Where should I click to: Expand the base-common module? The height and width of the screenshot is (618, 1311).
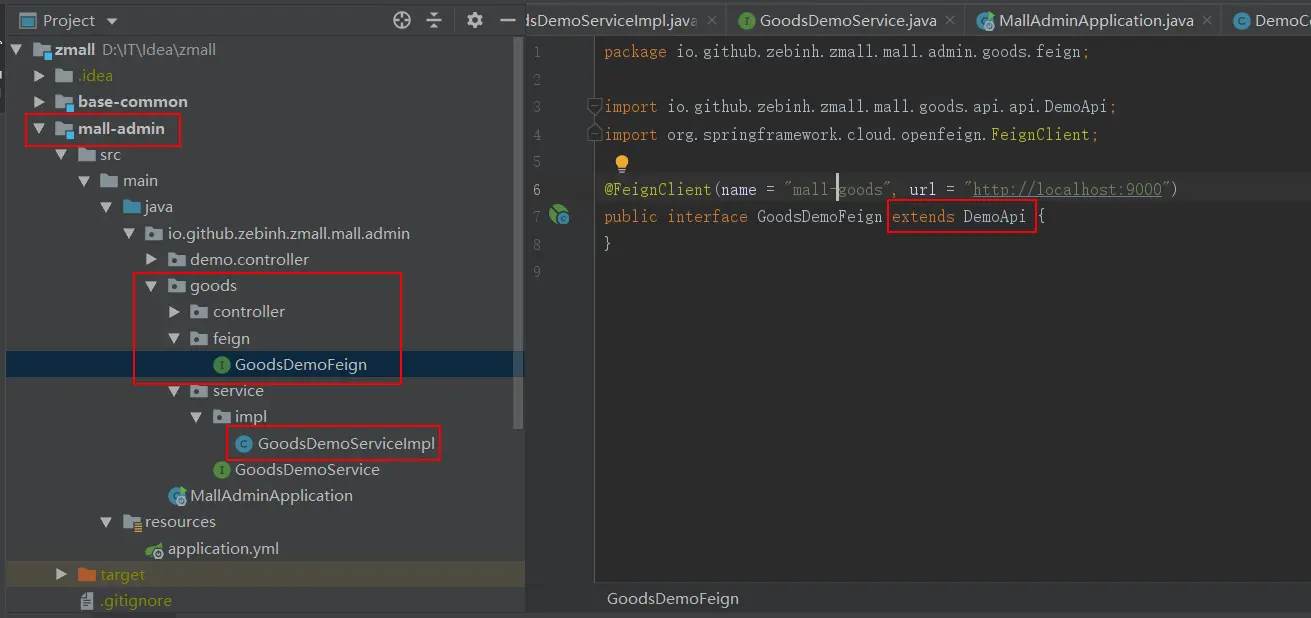(x=39, y=102)
